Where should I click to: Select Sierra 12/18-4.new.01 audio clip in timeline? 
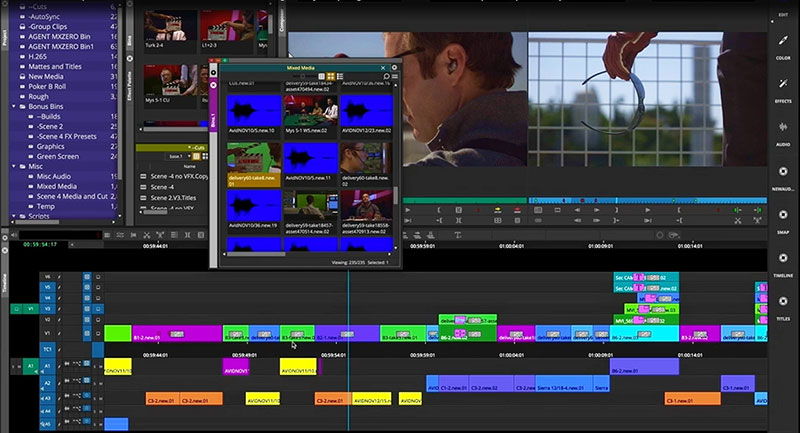(563, 384)
